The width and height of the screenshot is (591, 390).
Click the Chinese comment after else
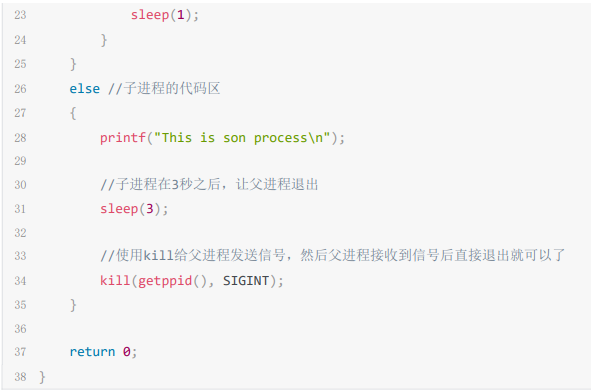164,89
